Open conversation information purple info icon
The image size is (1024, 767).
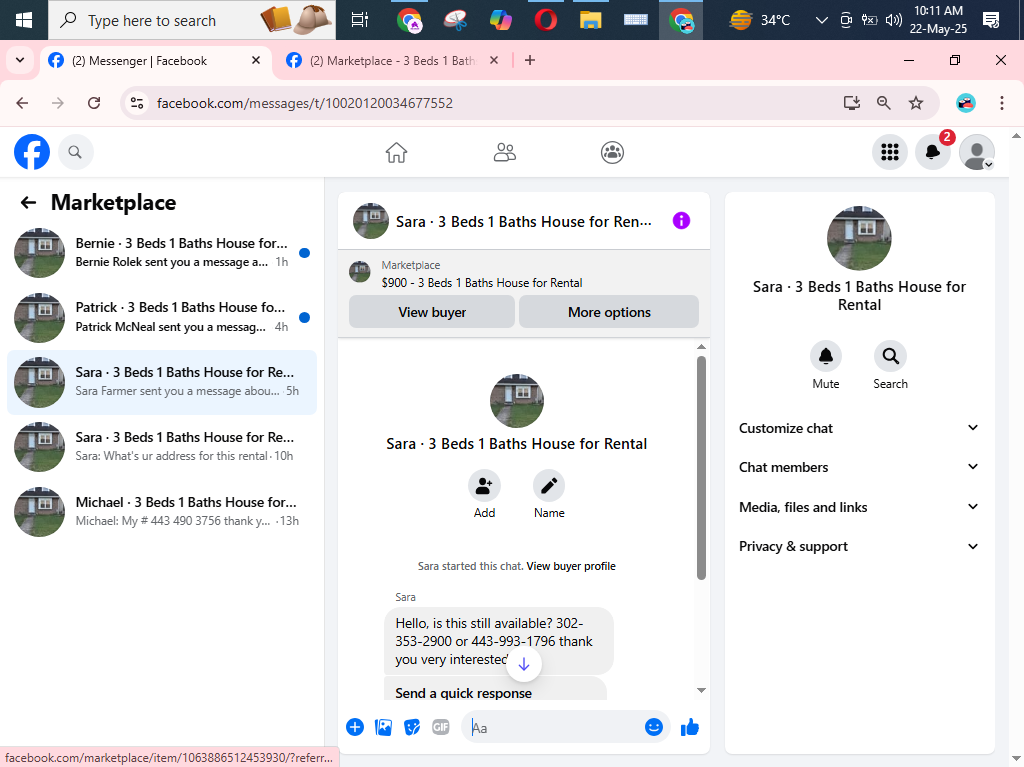(681, 221)
